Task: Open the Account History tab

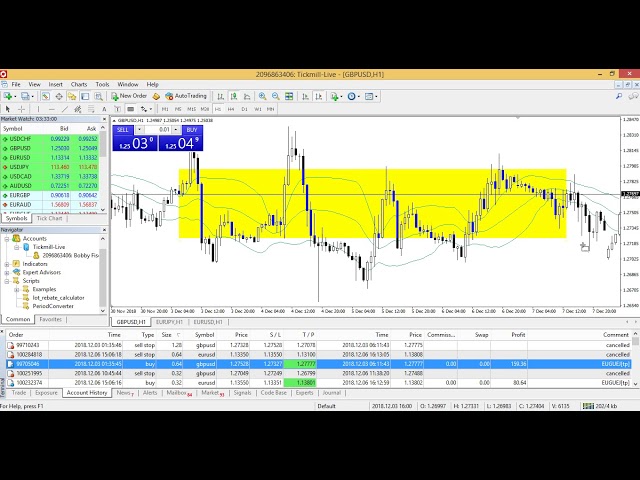Action: pos(87,393)
